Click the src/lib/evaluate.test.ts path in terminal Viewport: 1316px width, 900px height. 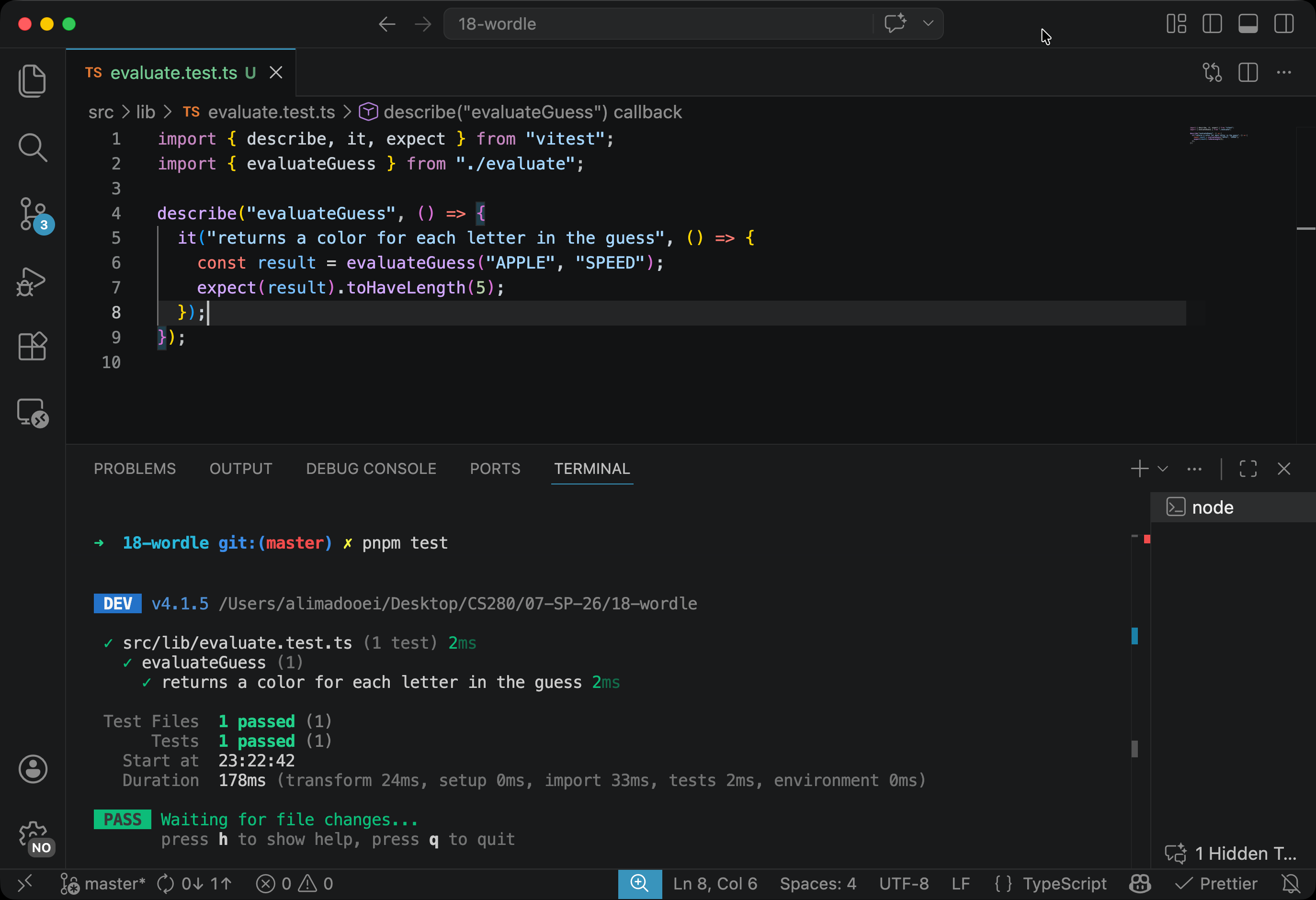237,643
